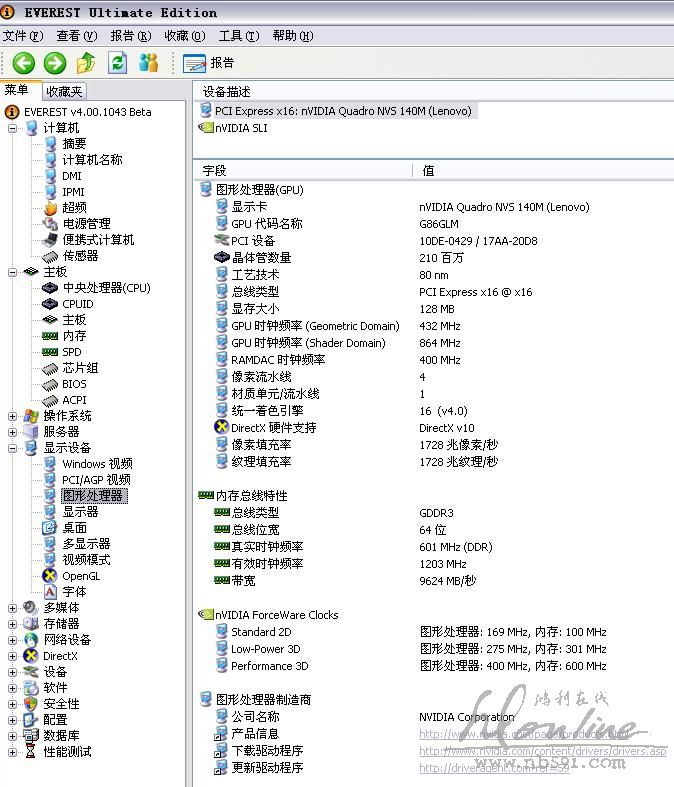
Task: Click the up-level arrow toolbar icon
Action: [87, 63]
